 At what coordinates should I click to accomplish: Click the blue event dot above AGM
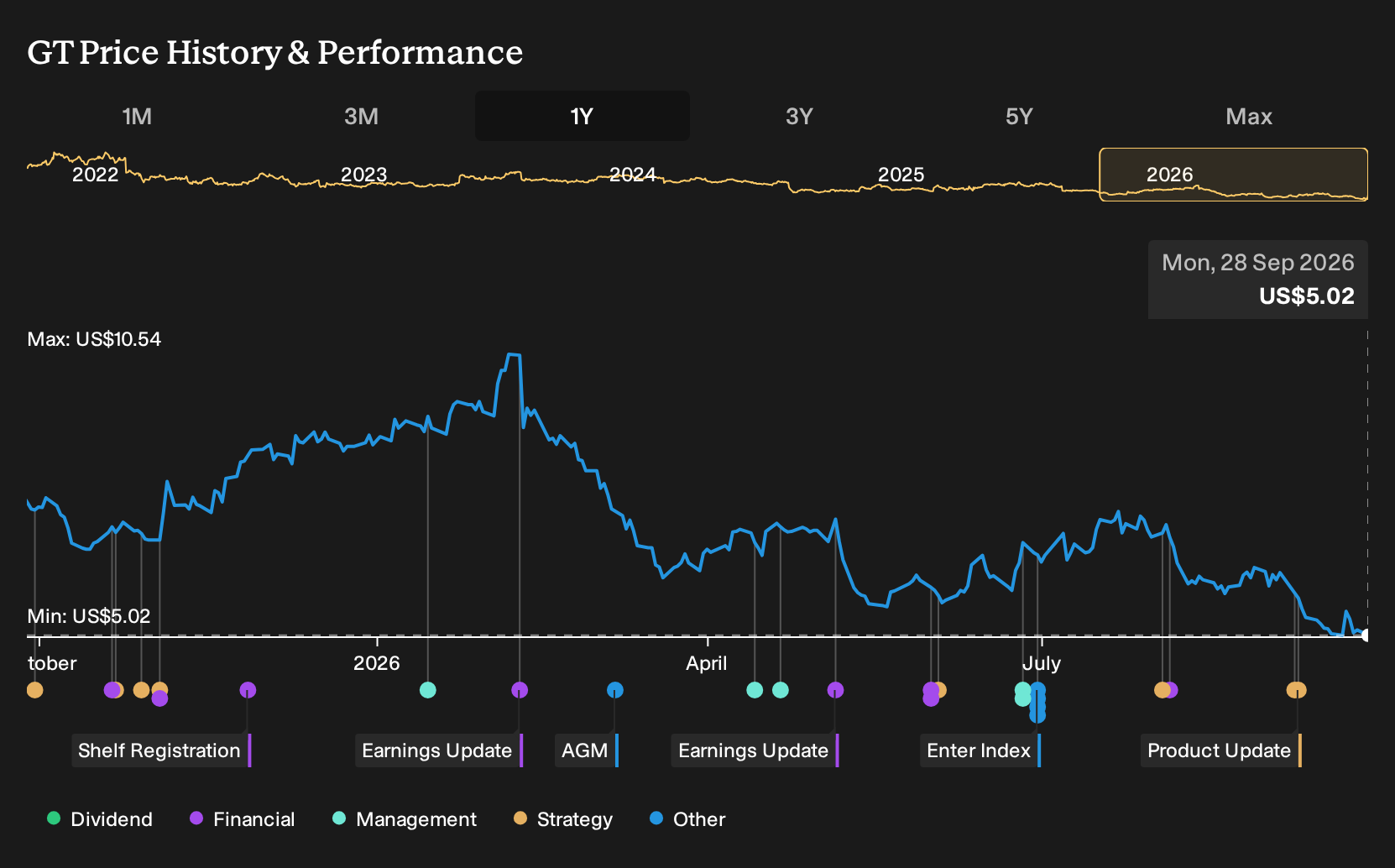615,690
